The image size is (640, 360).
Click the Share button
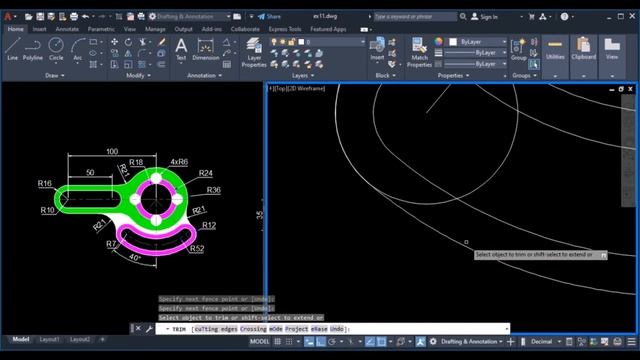(269, 17)
